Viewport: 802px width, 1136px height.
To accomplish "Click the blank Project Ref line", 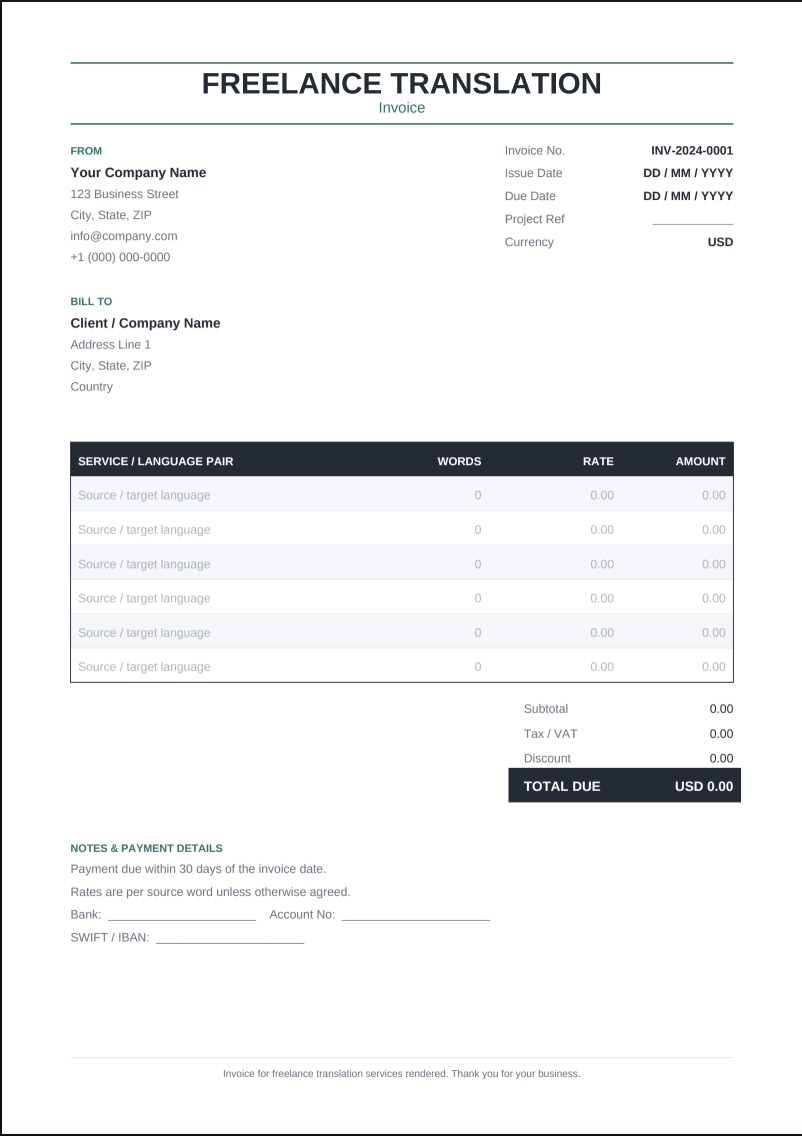I will (x=693, y=220).
